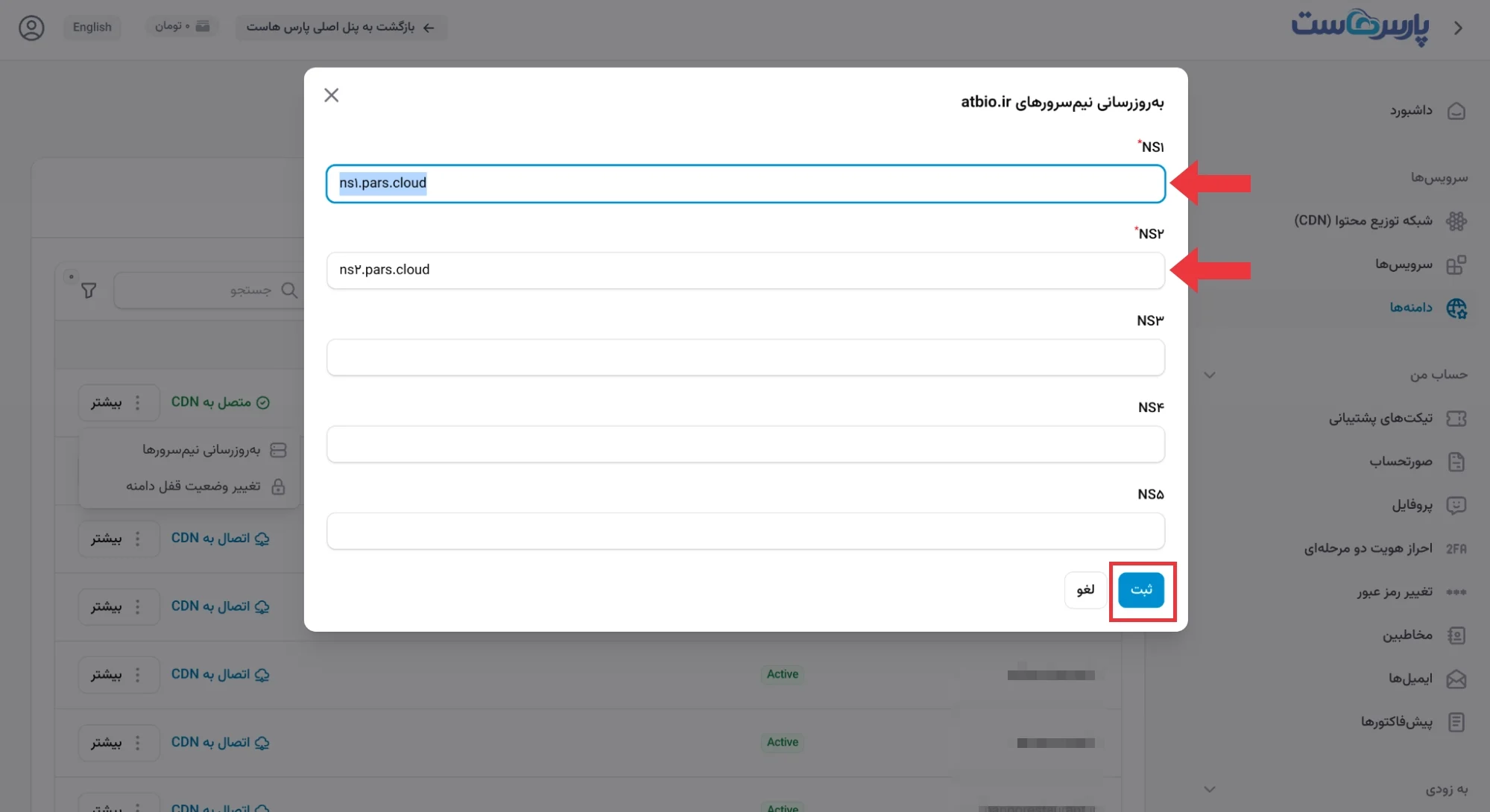Open the wallet balance تومان indicator
This screenshot has height=812, width=1490.
pos(182,26)
